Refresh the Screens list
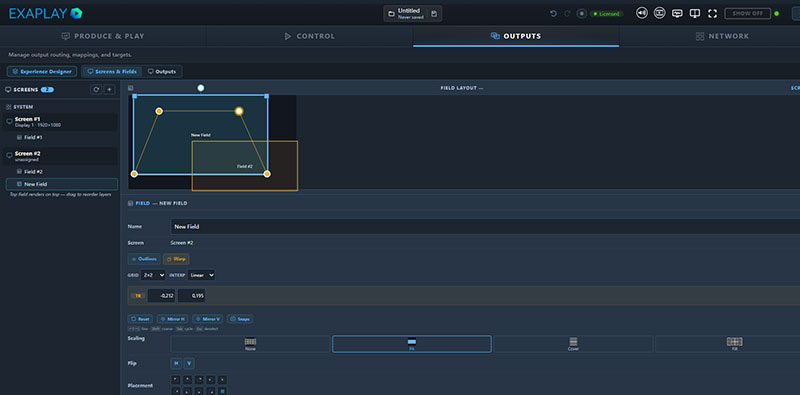This screenshot has width=800, height=395. tap(96, 89)
